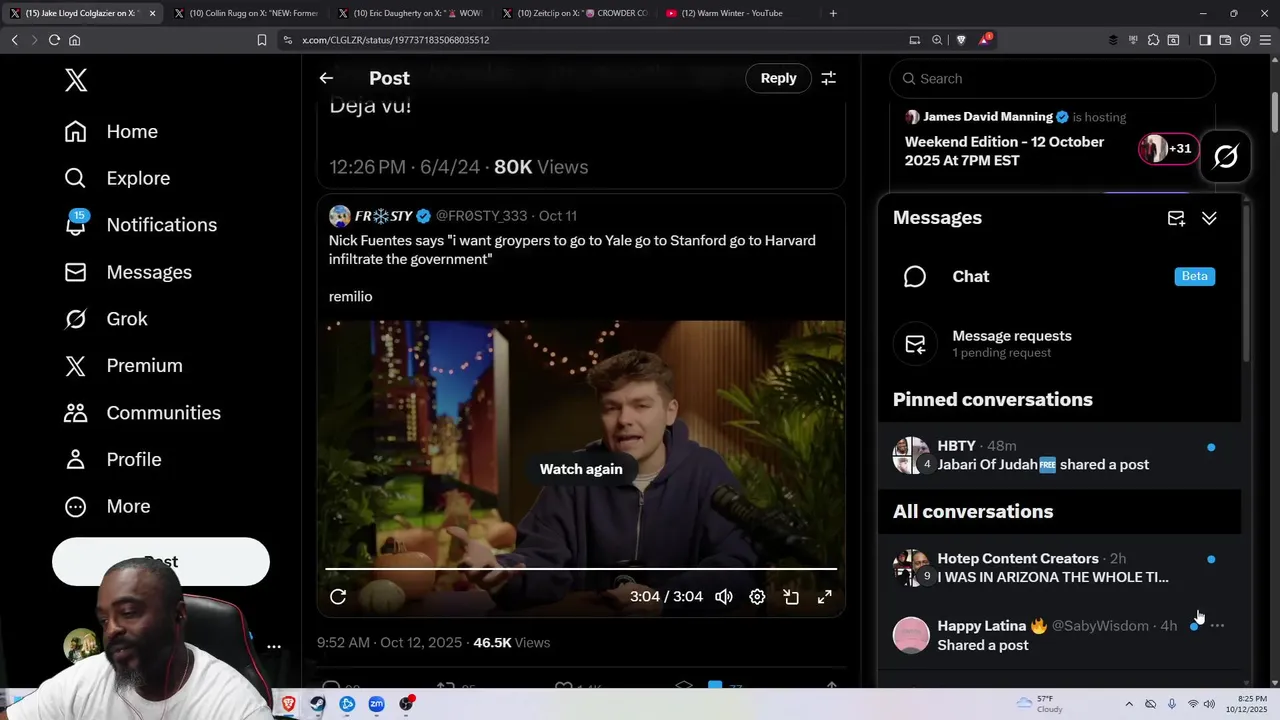Open video settings gear
Viewport: 1280px width, 720px height.
tap(757, 597)
